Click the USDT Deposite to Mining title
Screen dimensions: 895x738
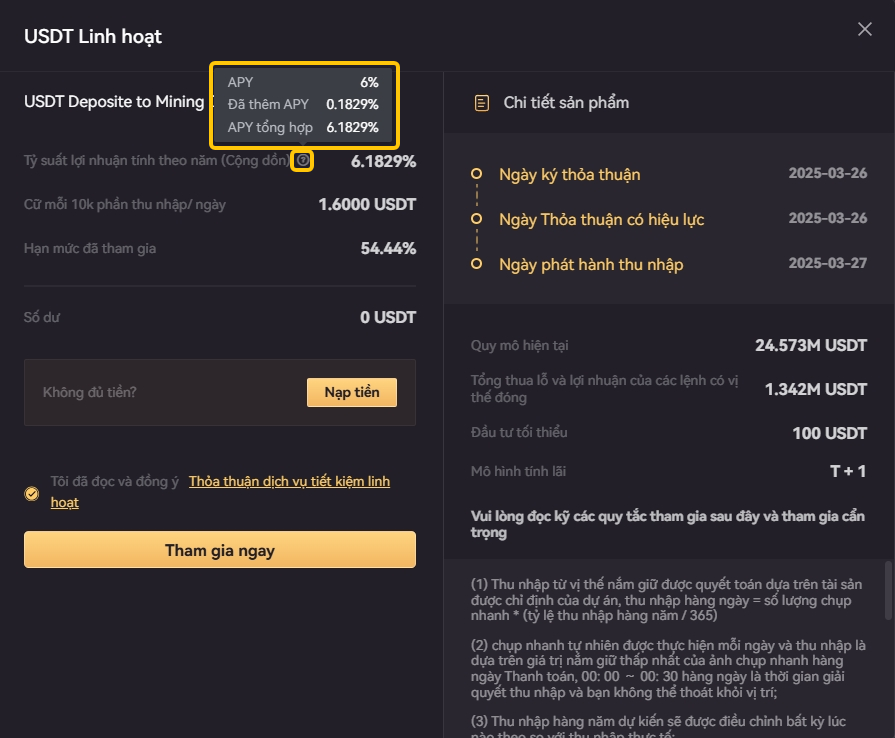(114, 102)
